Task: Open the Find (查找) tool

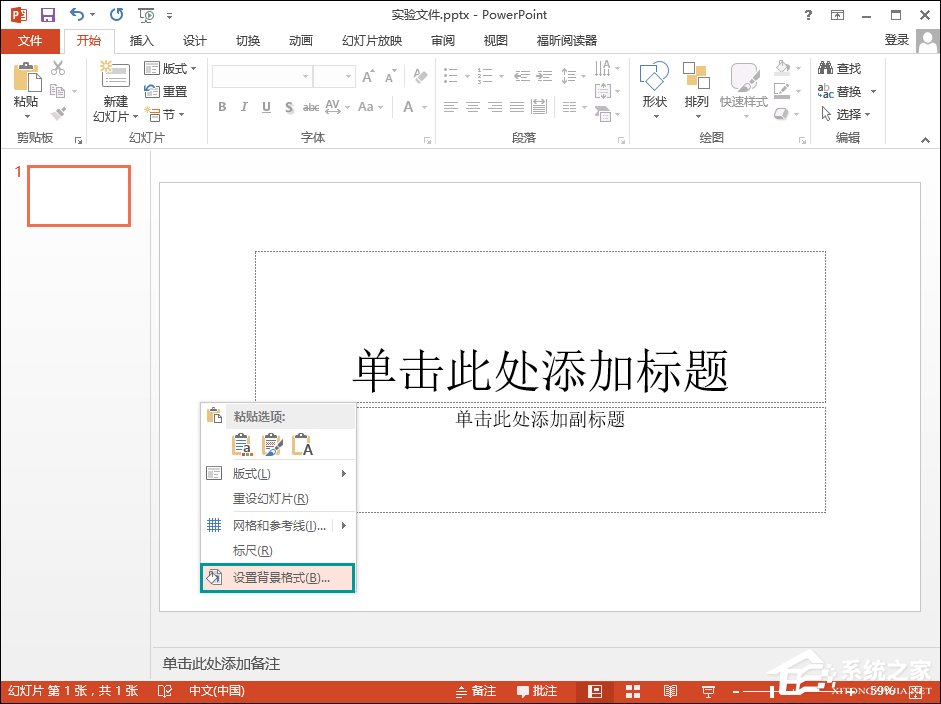Action: pos(845,68)
